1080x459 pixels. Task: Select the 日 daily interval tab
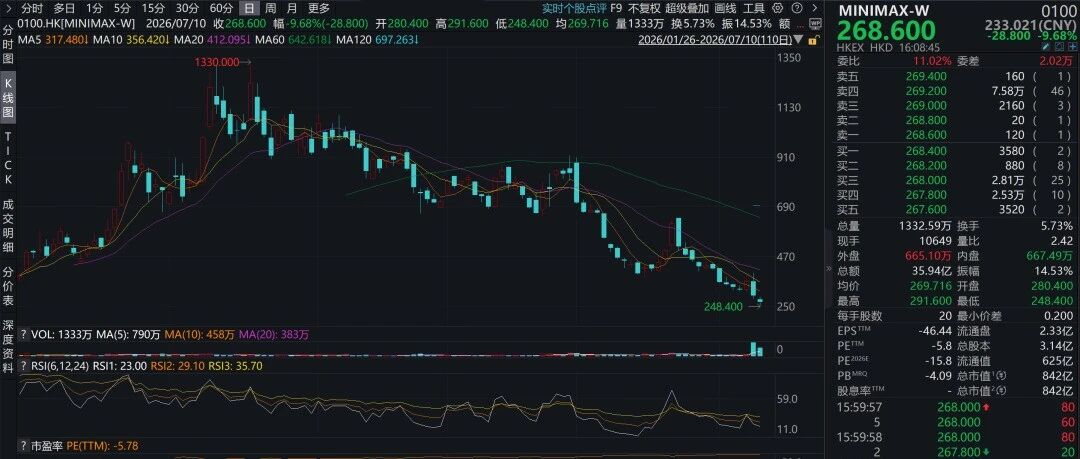(249, 8)
